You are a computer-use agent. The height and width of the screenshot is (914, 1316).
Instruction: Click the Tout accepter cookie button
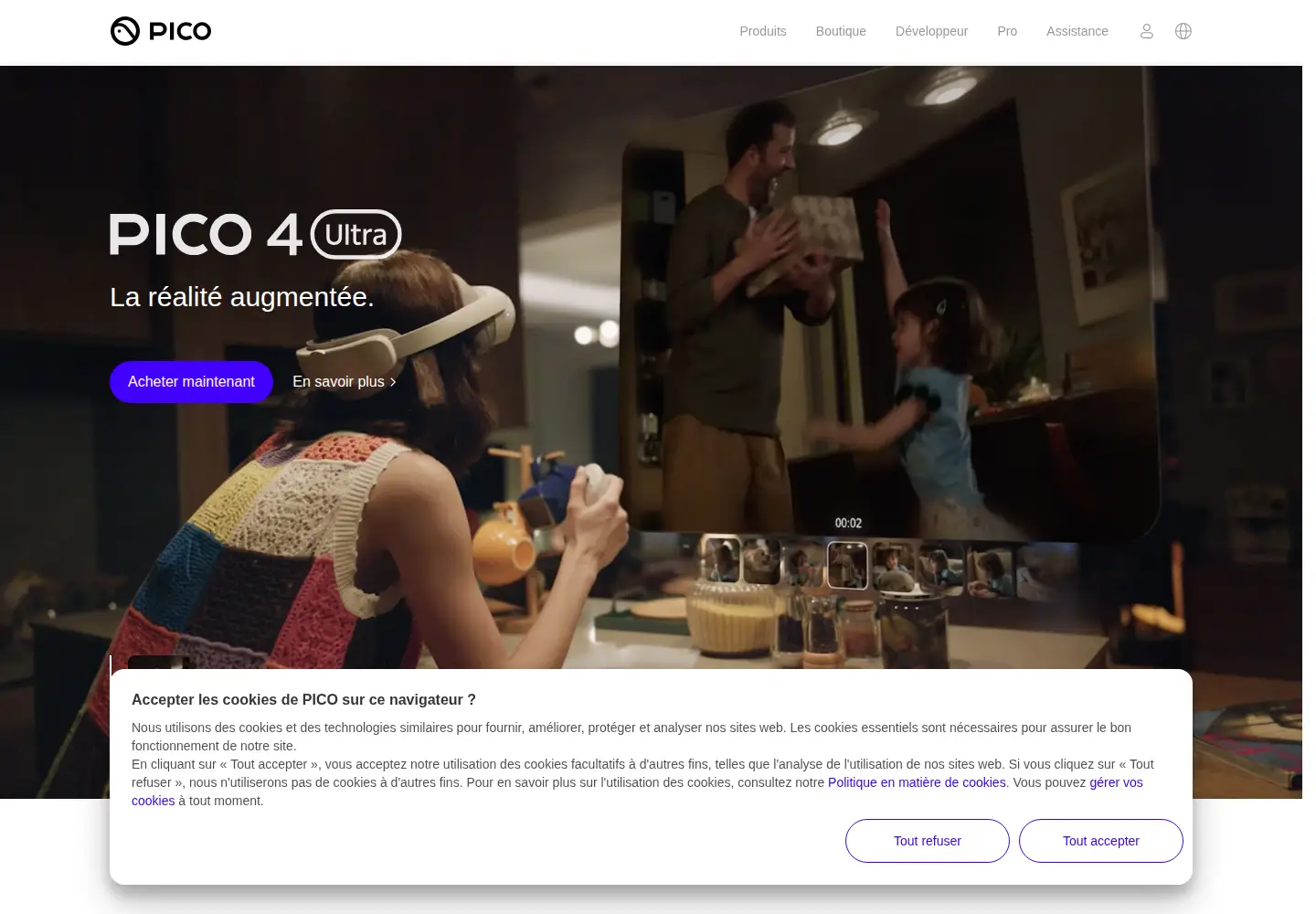pyautogui.click(x=1101, y=841)
